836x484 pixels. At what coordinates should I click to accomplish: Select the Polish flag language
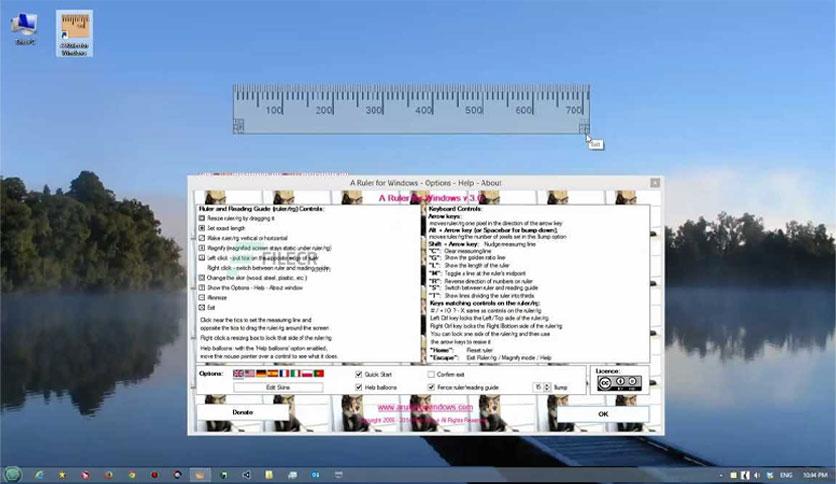pyautogui.click(x=307, y=374)
